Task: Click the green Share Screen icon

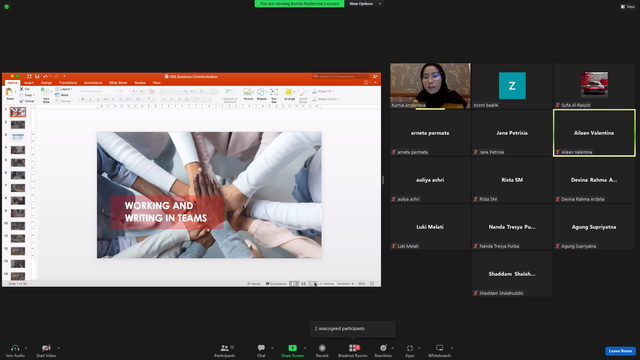Action: click(x=292, y=348)
